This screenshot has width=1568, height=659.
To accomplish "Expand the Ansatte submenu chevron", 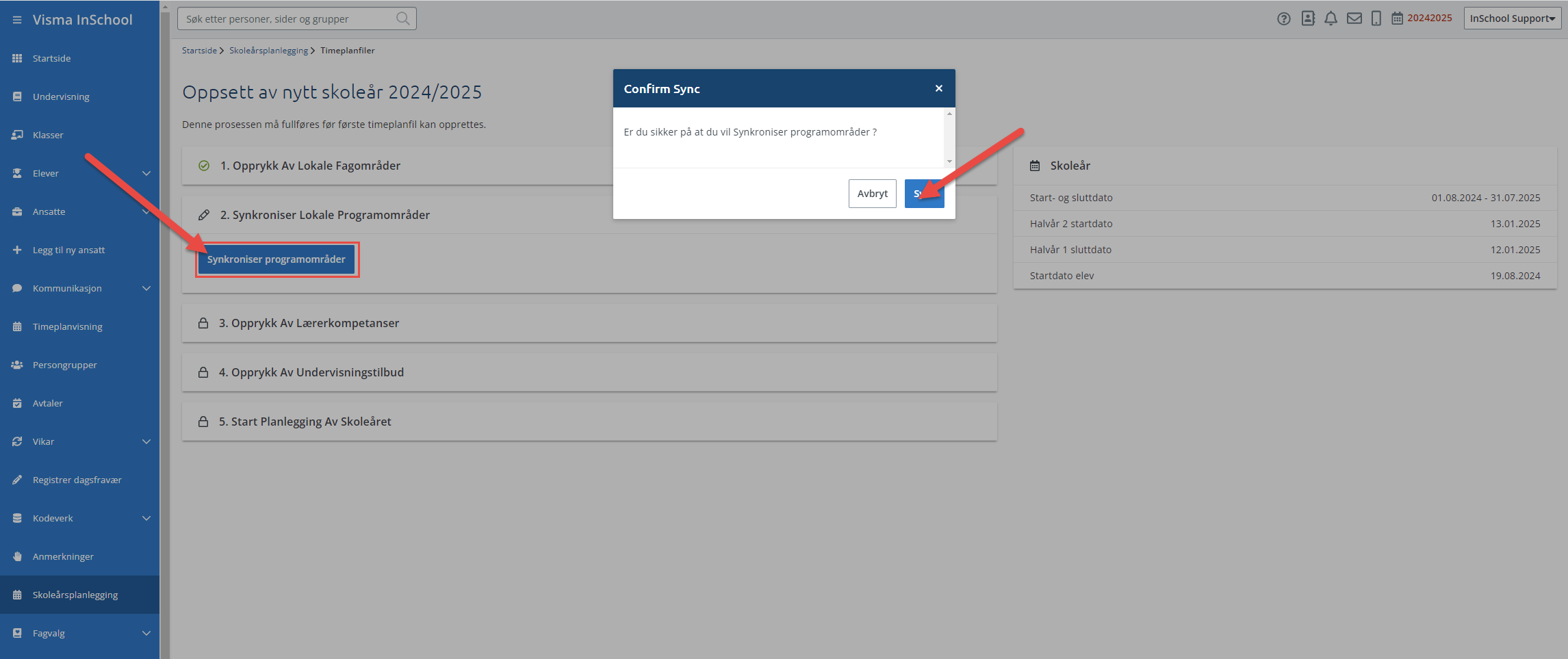I will click(x=146, y=211).
